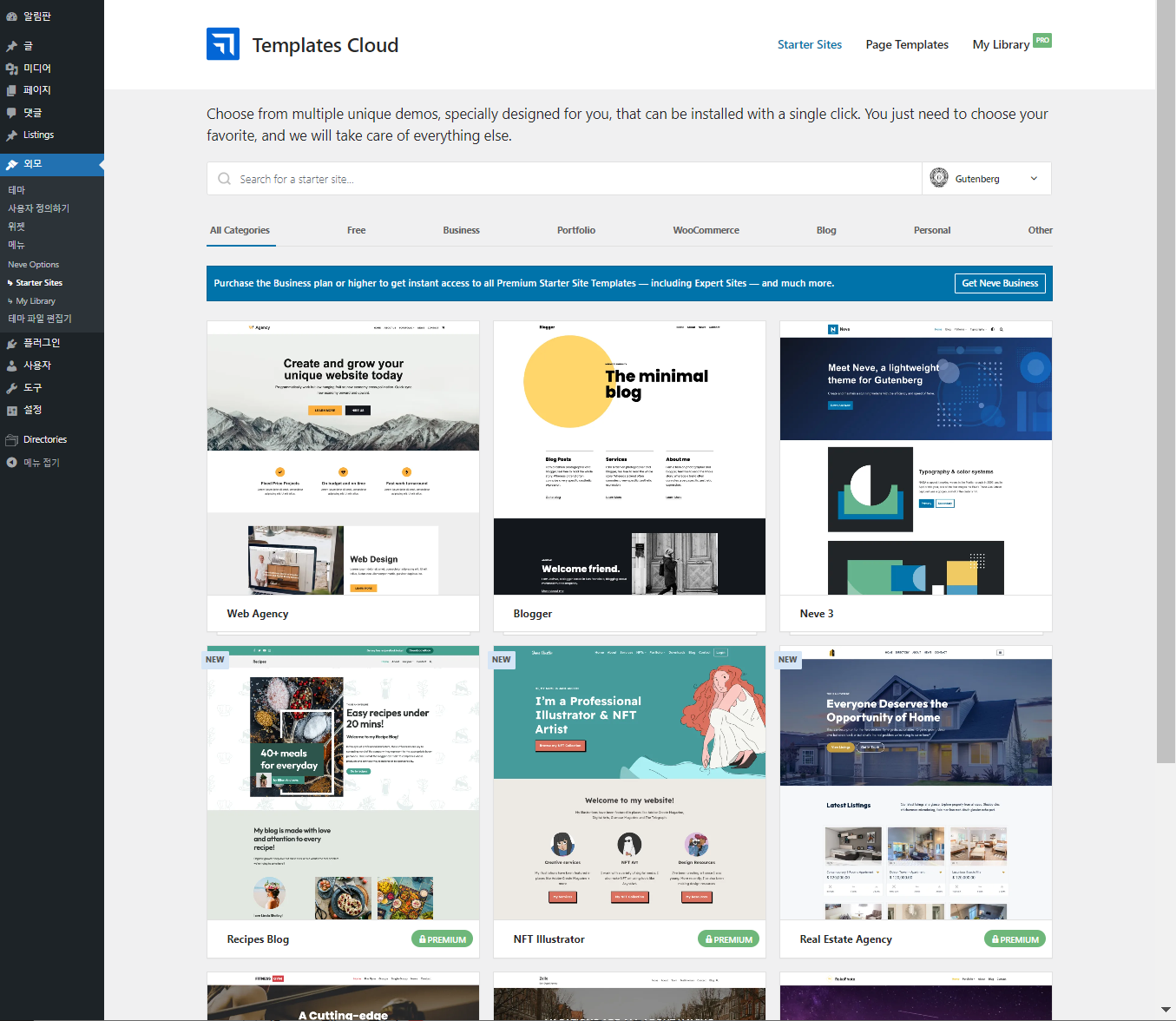Click the Get Neve Business button
Image resolution: width=1176 pixels, height=1021 pixels.
[1000, 283]
